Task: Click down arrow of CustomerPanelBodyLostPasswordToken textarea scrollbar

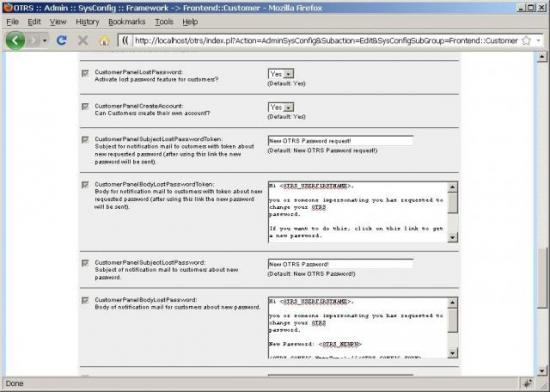Action: click(452, 237)
